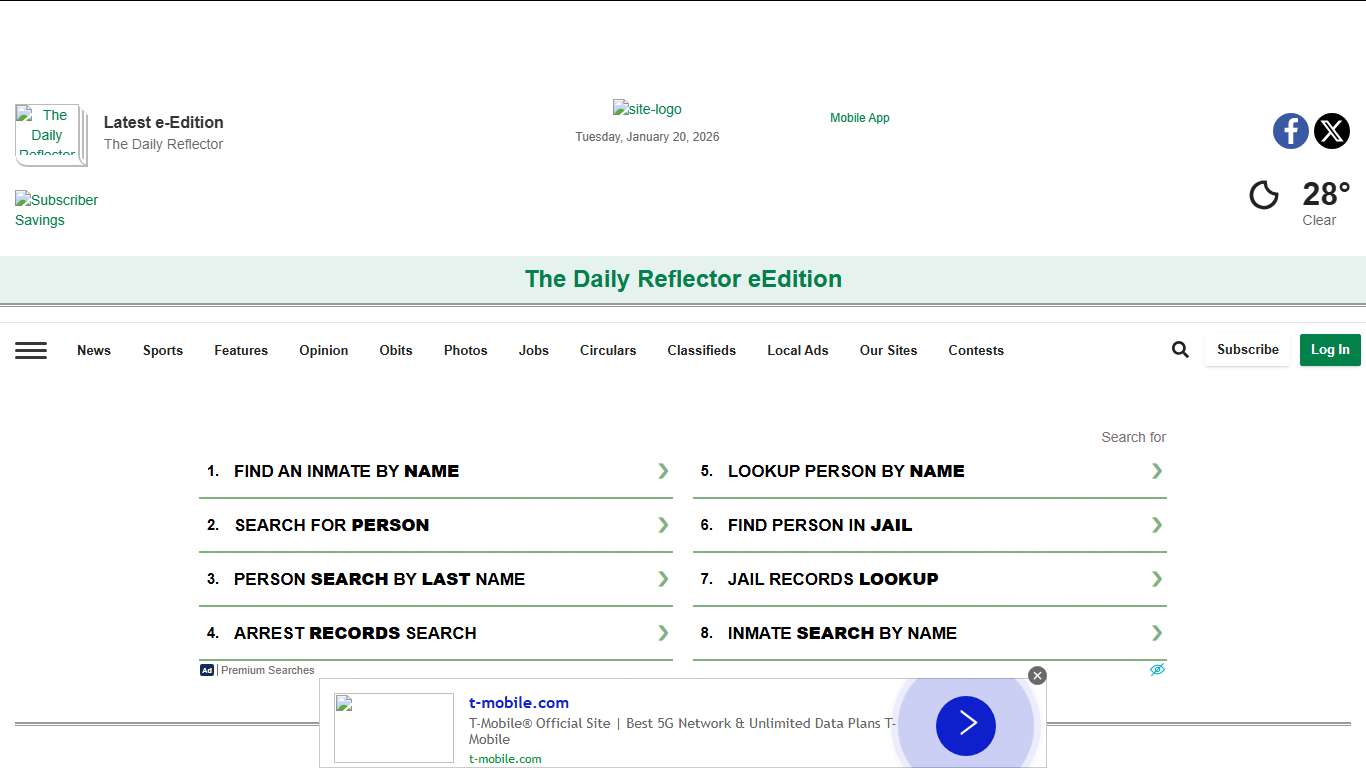The image size is (1366, 768).
Task: Expand the Find an Inmate by Name chevron
Action: [663, 471]
